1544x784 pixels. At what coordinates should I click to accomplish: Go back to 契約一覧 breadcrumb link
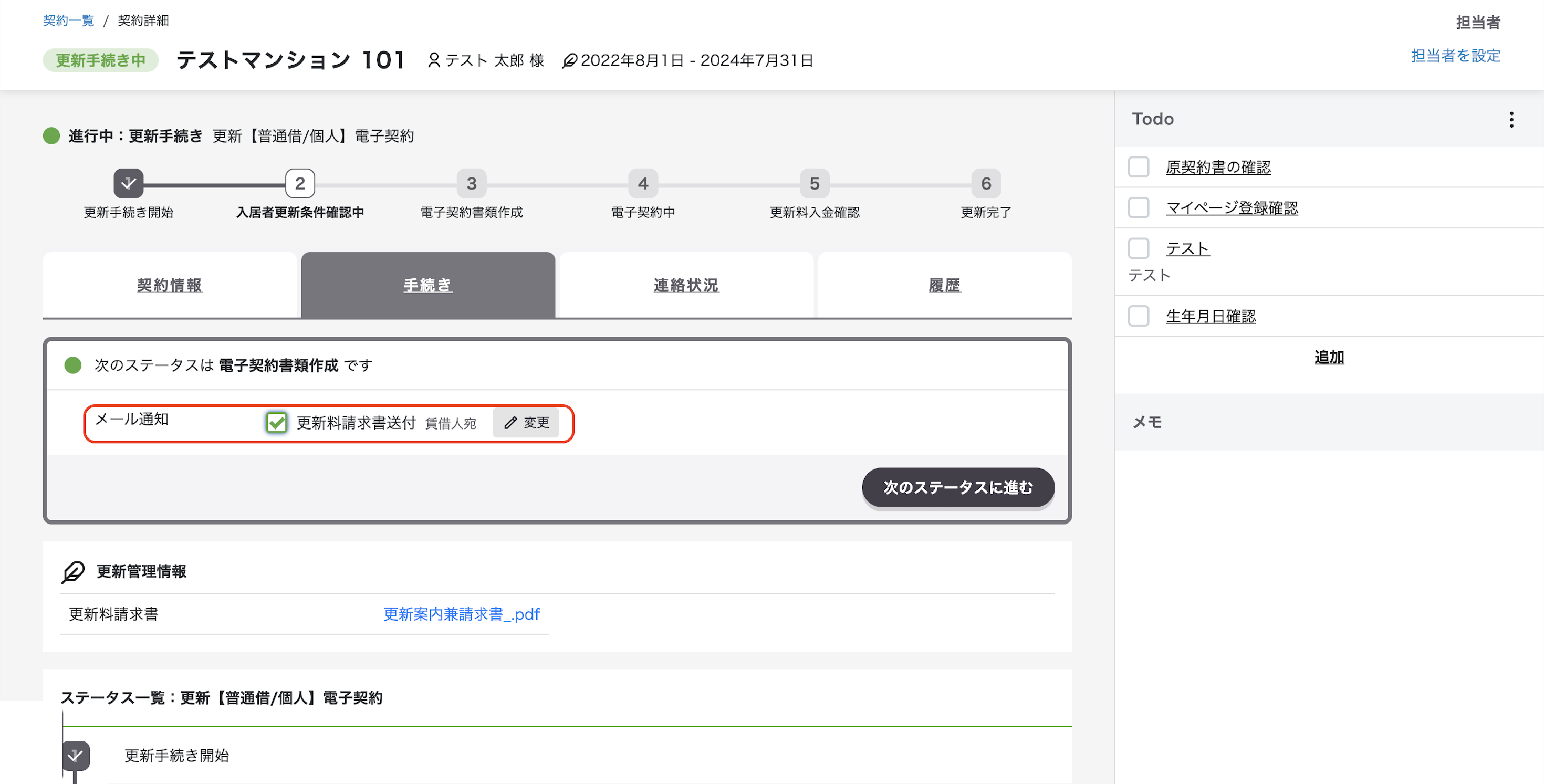[68, 20]
